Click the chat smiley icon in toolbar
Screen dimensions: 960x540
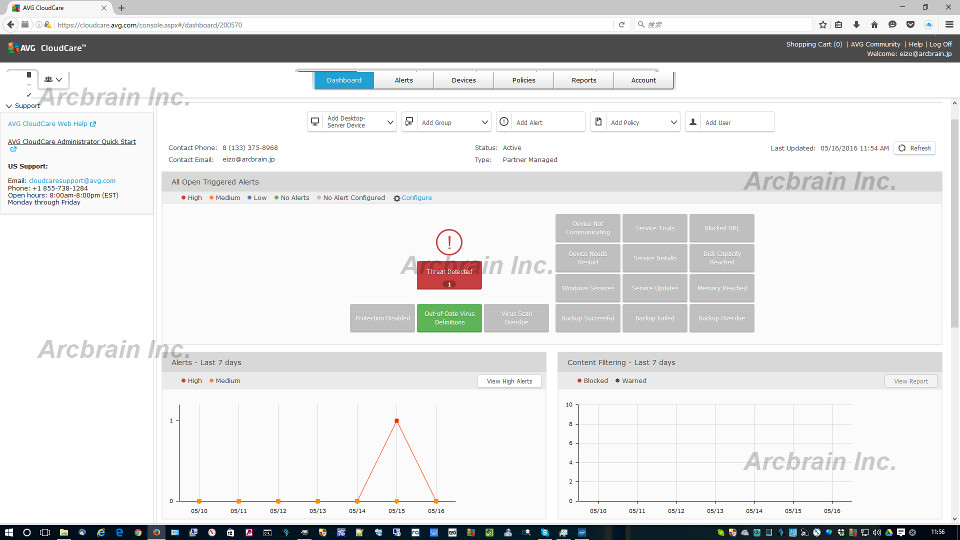tap(893, 24)
